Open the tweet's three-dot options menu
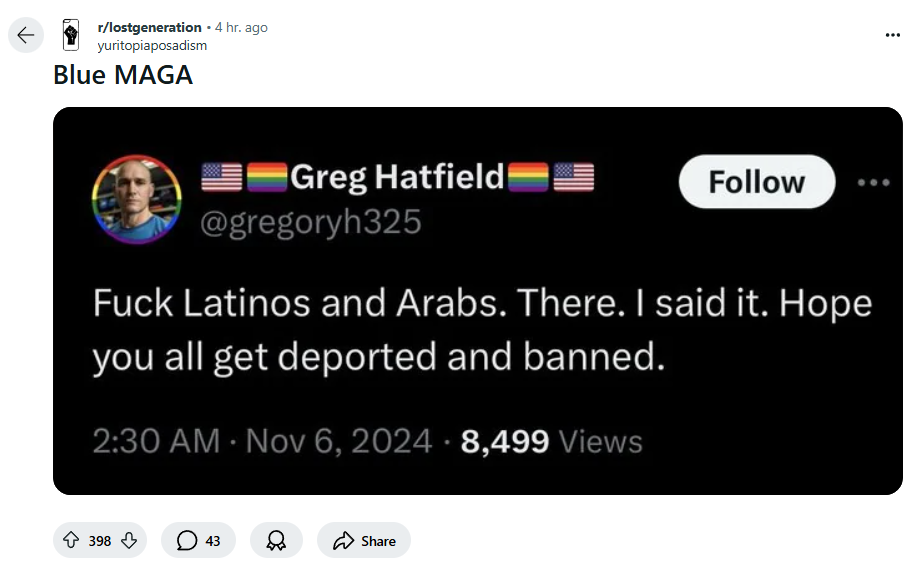This screenshot has width=921, height=566. [873, 183]
